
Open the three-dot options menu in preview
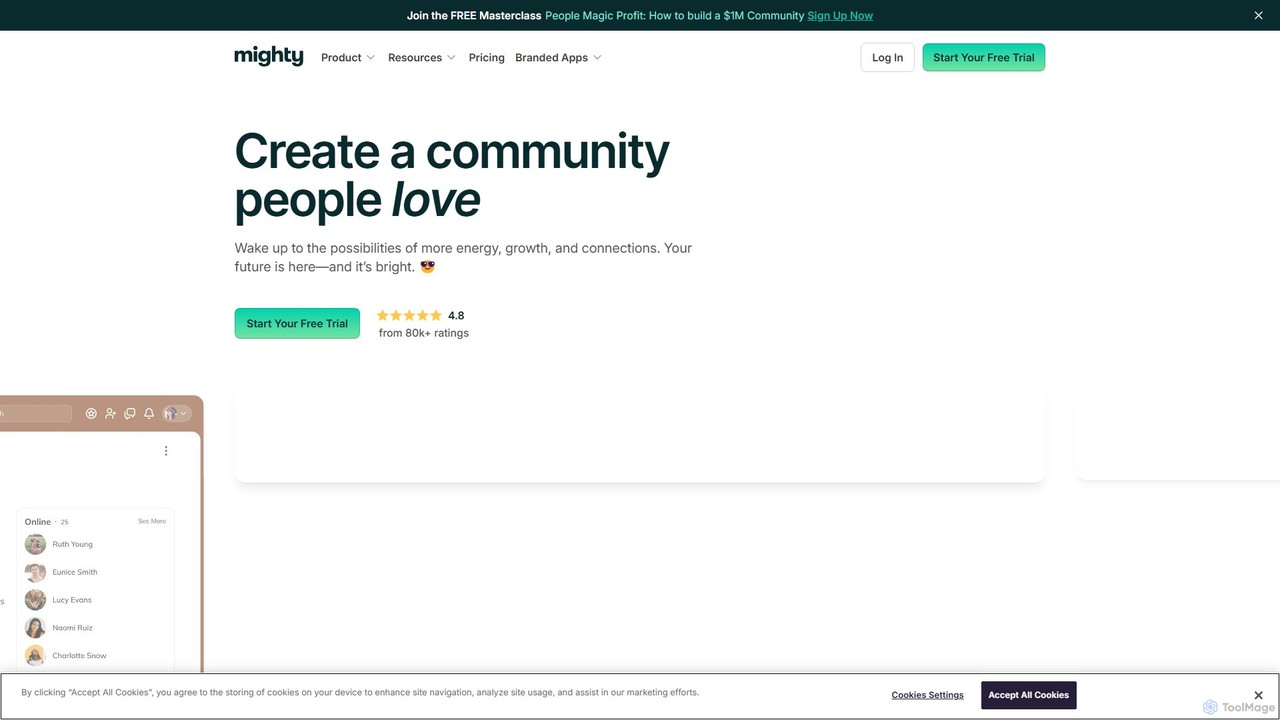coord(166,451)
